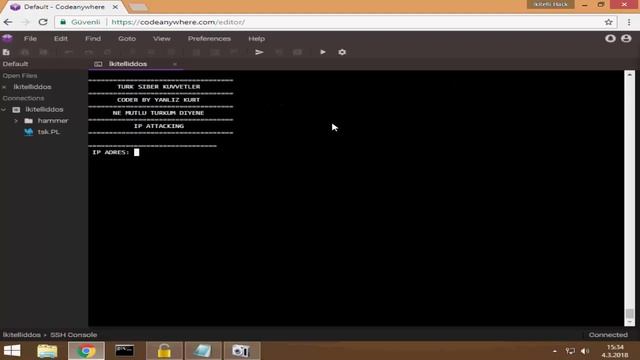Open the Edit menu
Screen dimensions: 640x360
point(61,38)
